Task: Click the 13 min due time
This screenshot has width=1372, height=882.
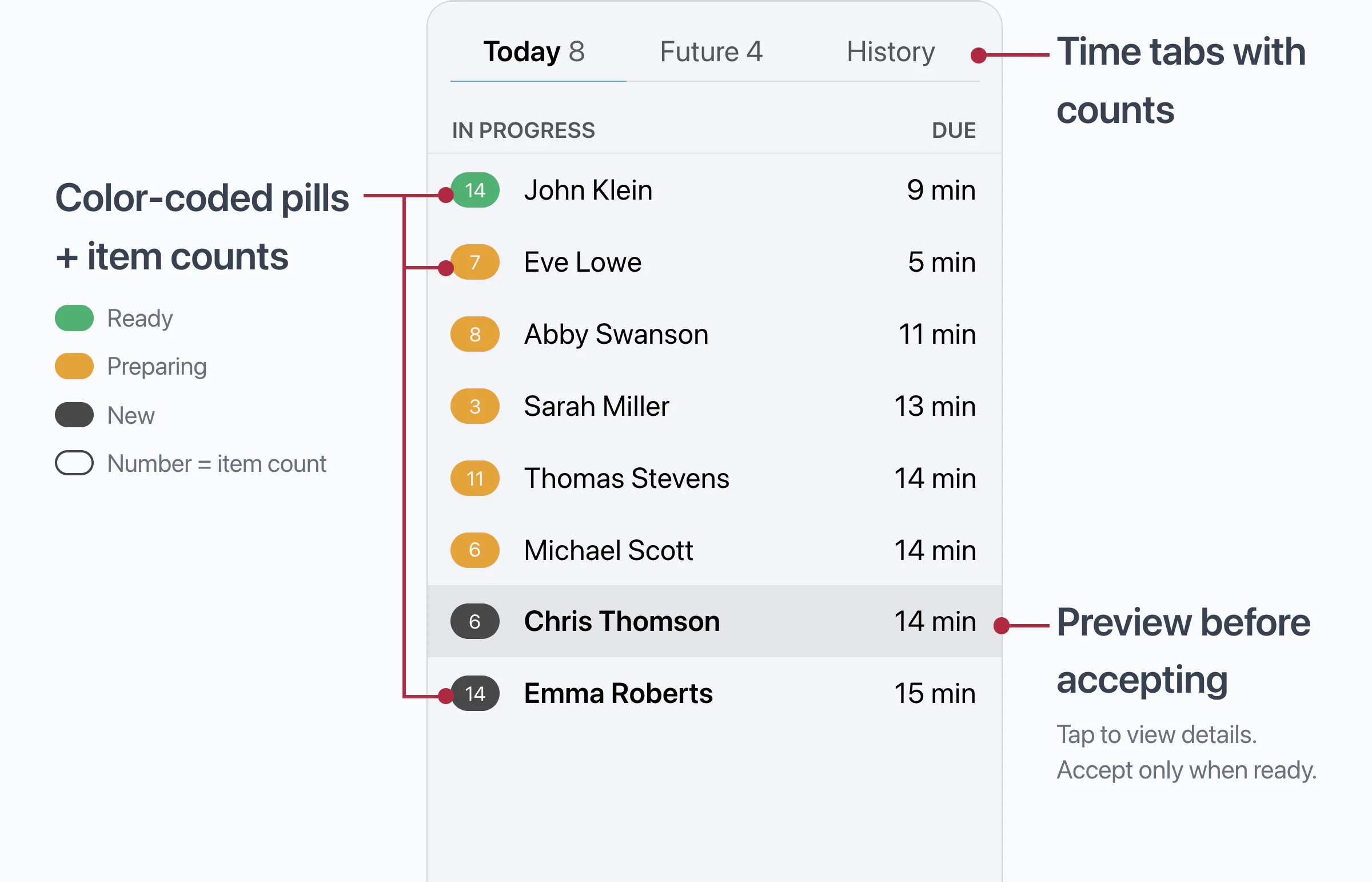Action: click(935, 407)
